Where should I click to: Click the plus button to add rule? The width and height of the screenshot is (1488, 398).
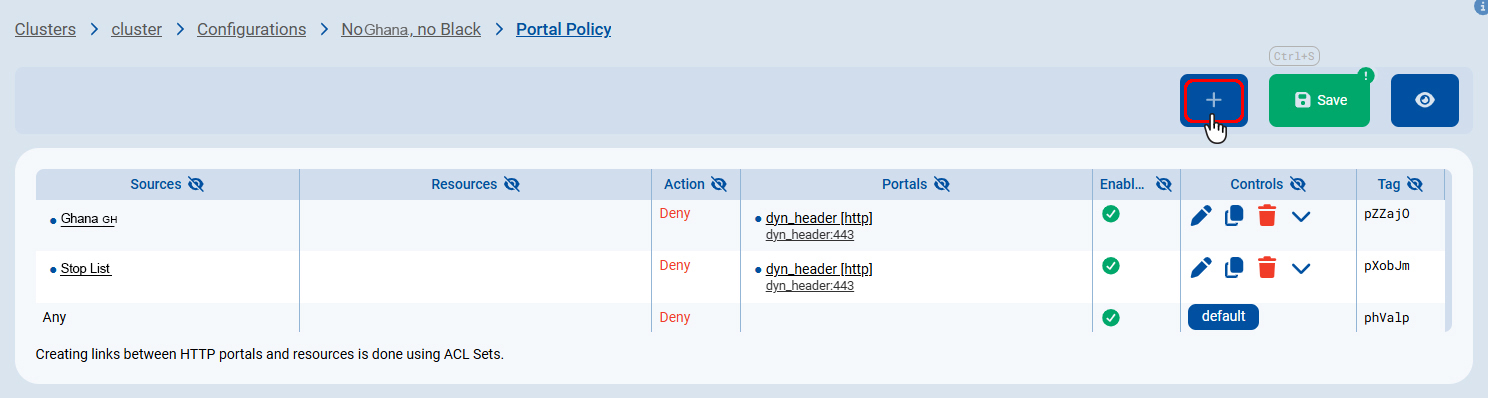[x=1213, y=100]
